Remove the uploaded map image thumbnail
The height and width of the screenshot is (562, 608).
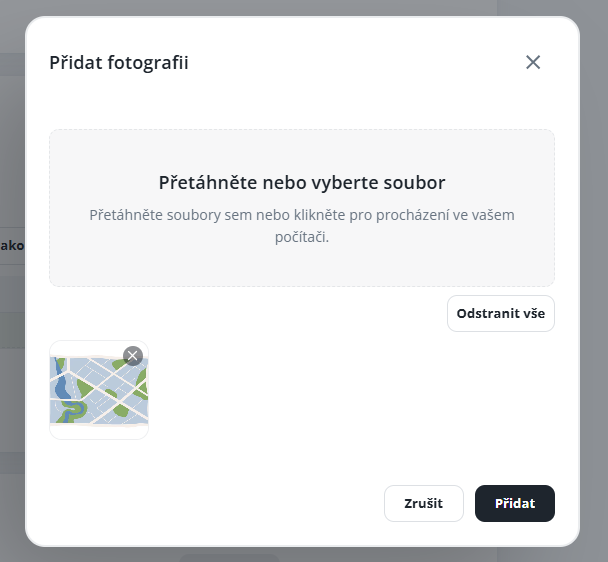pos(132,356)
